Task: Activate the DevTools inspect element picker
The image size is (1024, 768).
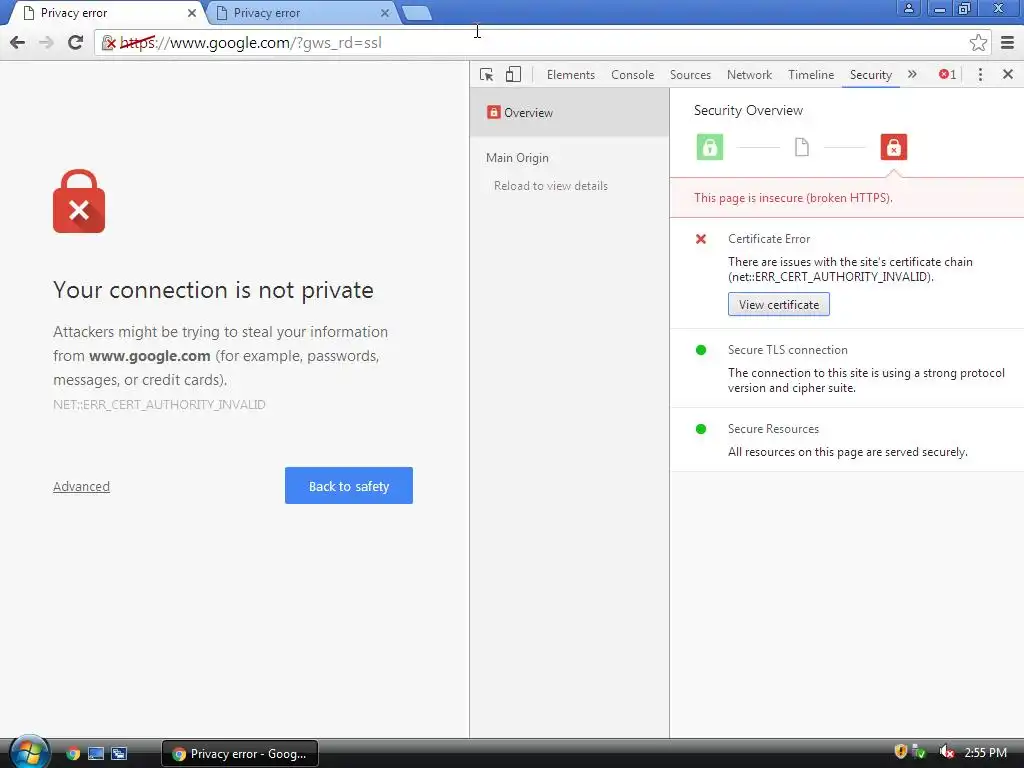Action: click(487, 74)
